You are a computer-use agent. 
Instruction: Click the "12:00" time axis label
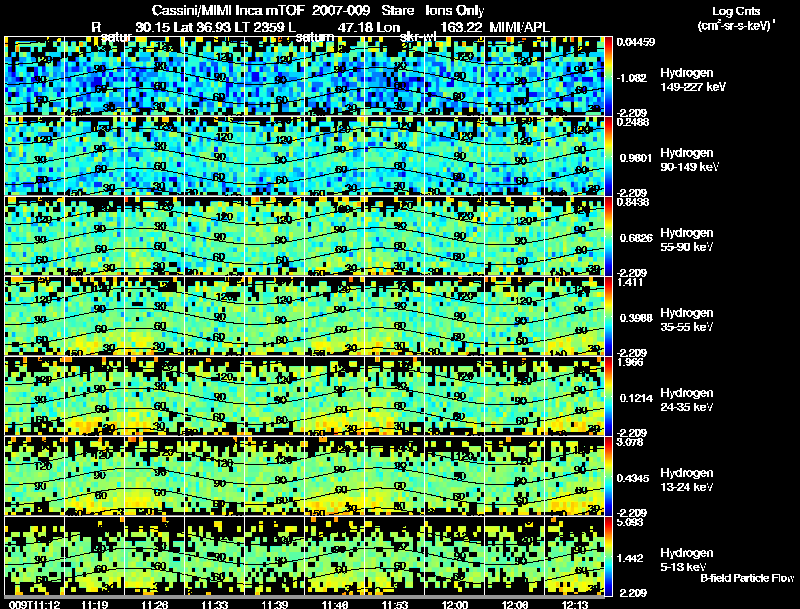pyautogui.click(x=455, y=605)
